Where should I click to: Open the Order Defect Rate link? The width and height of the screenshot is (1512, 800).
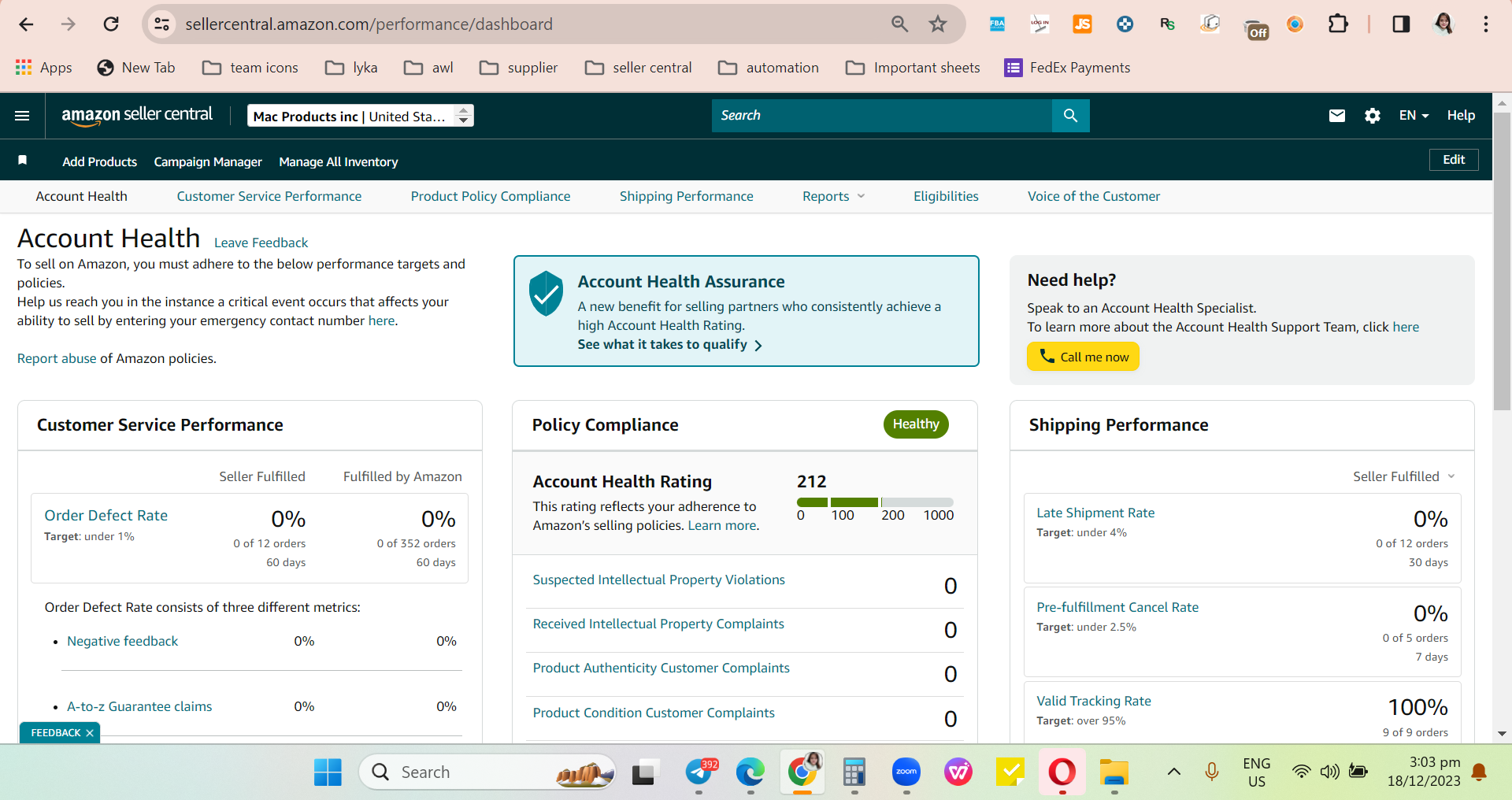pos(106,515)
